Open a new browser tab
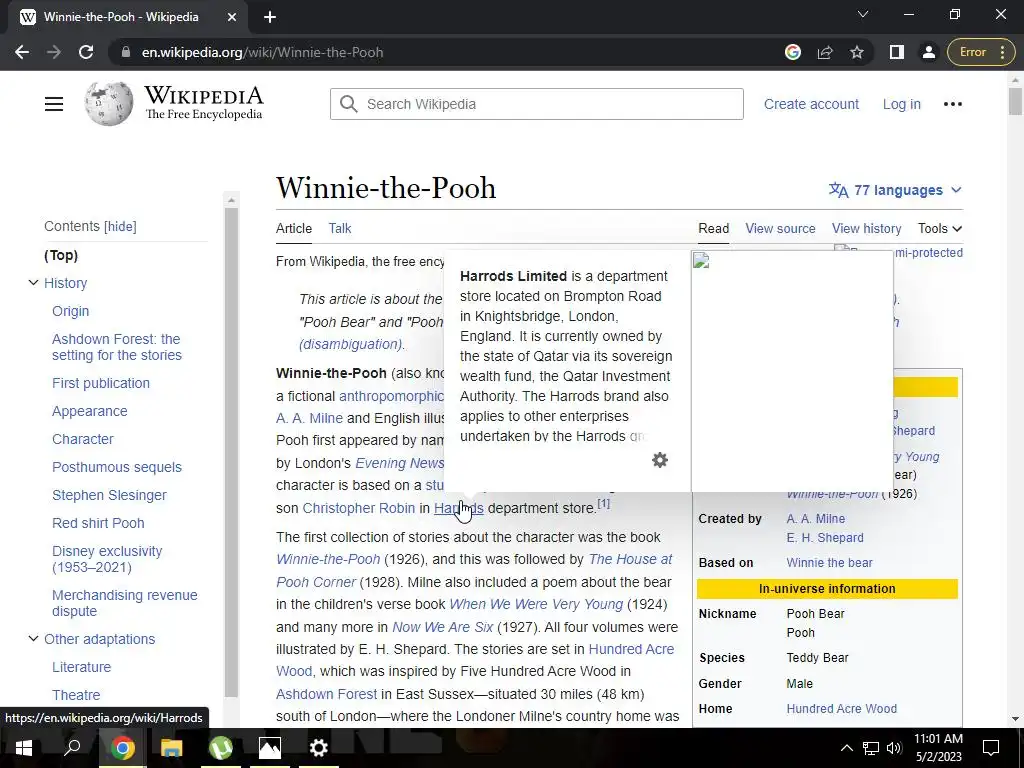 pyautogui.click(x=270, y=17)
